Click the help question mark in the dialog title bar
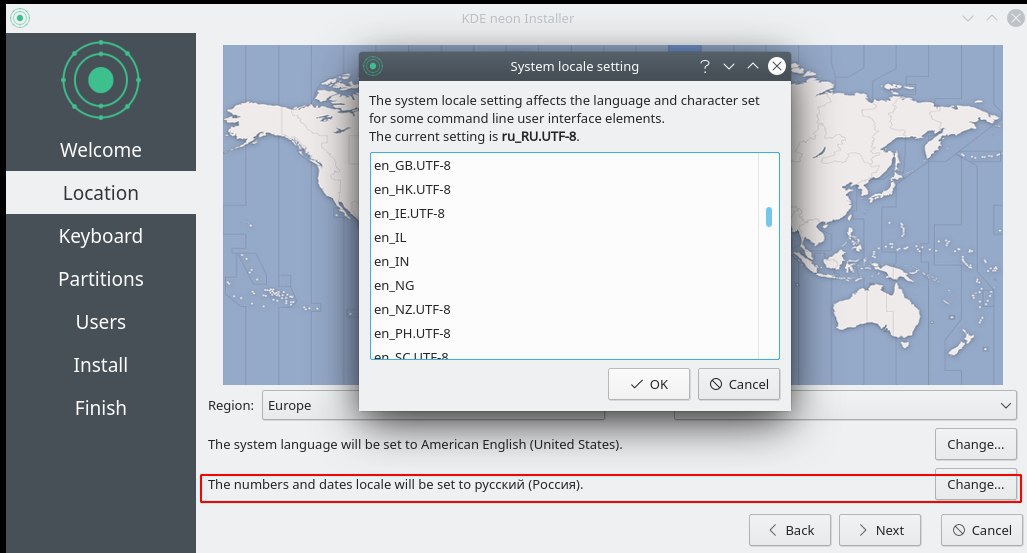 pyautogui.click(x=705, y=66)
